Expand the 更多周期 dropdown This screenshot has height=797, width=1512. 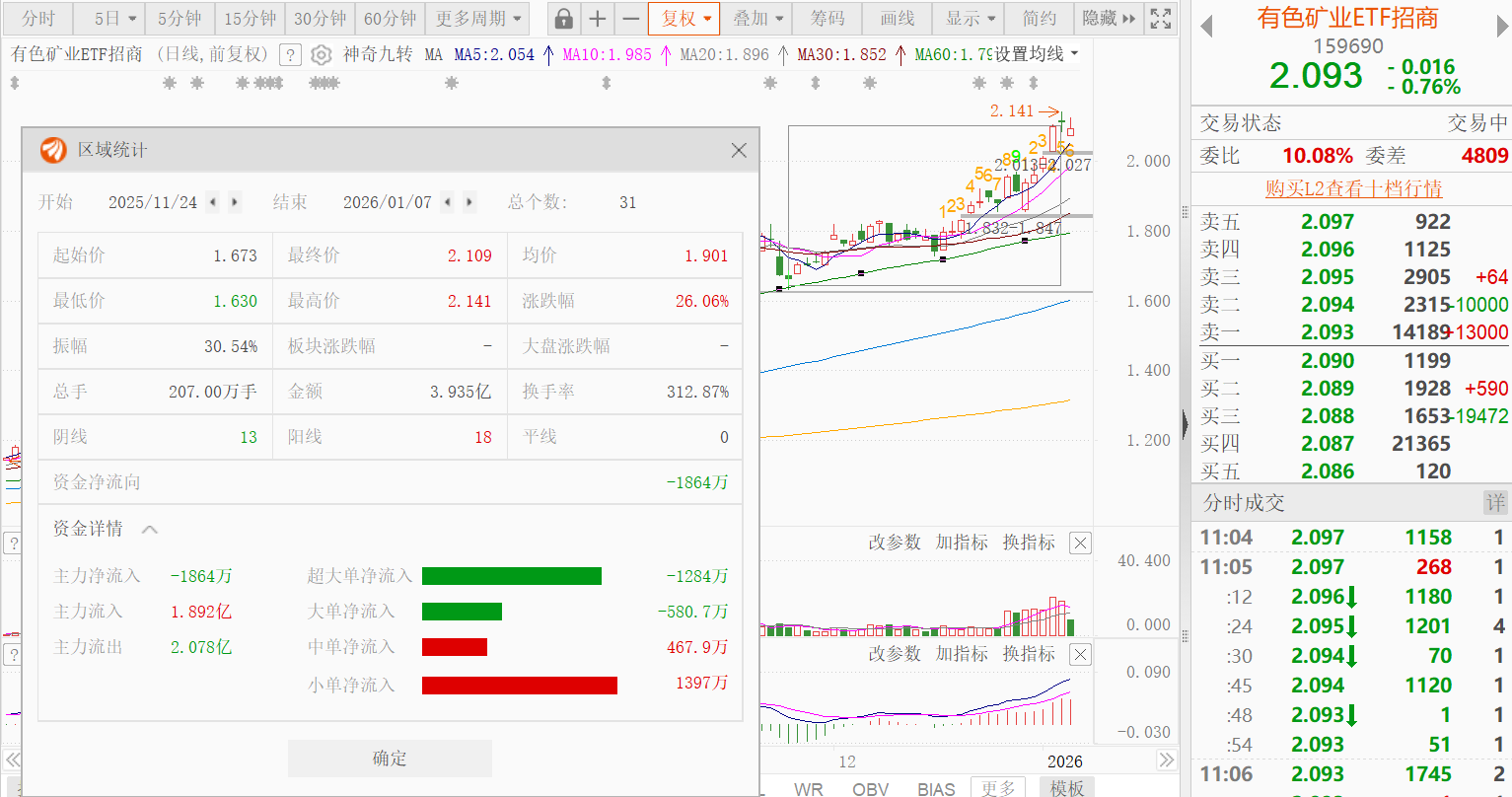coord(479,19)
